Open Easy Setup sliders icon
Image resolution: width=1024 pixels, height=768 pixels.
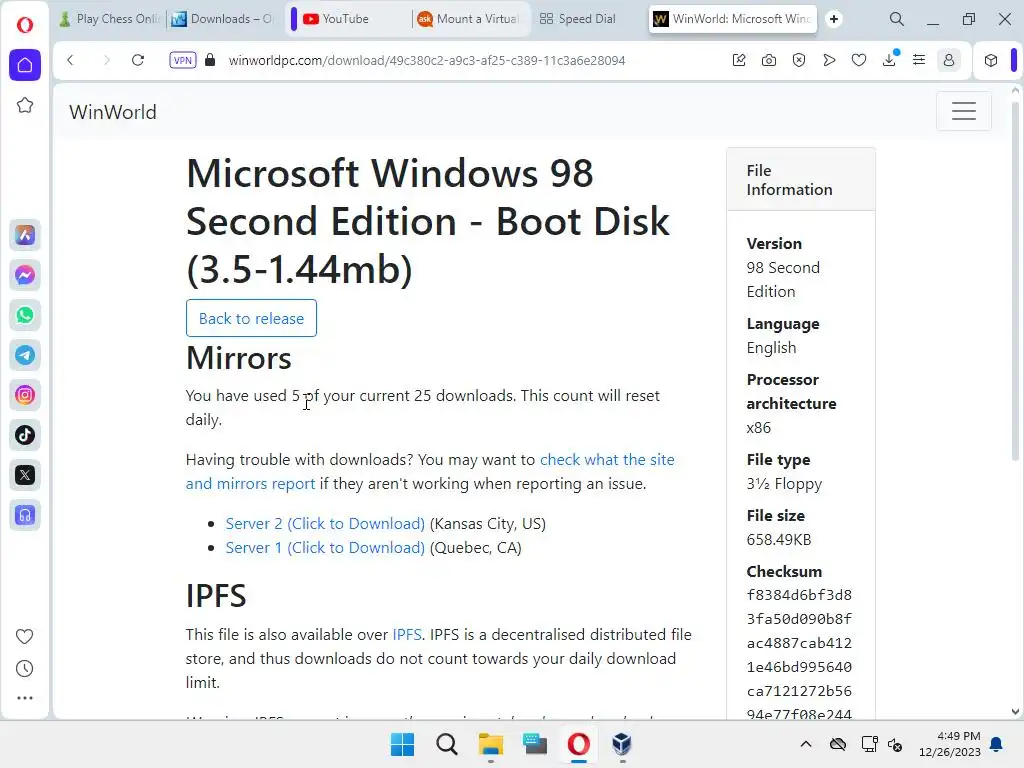919,60
